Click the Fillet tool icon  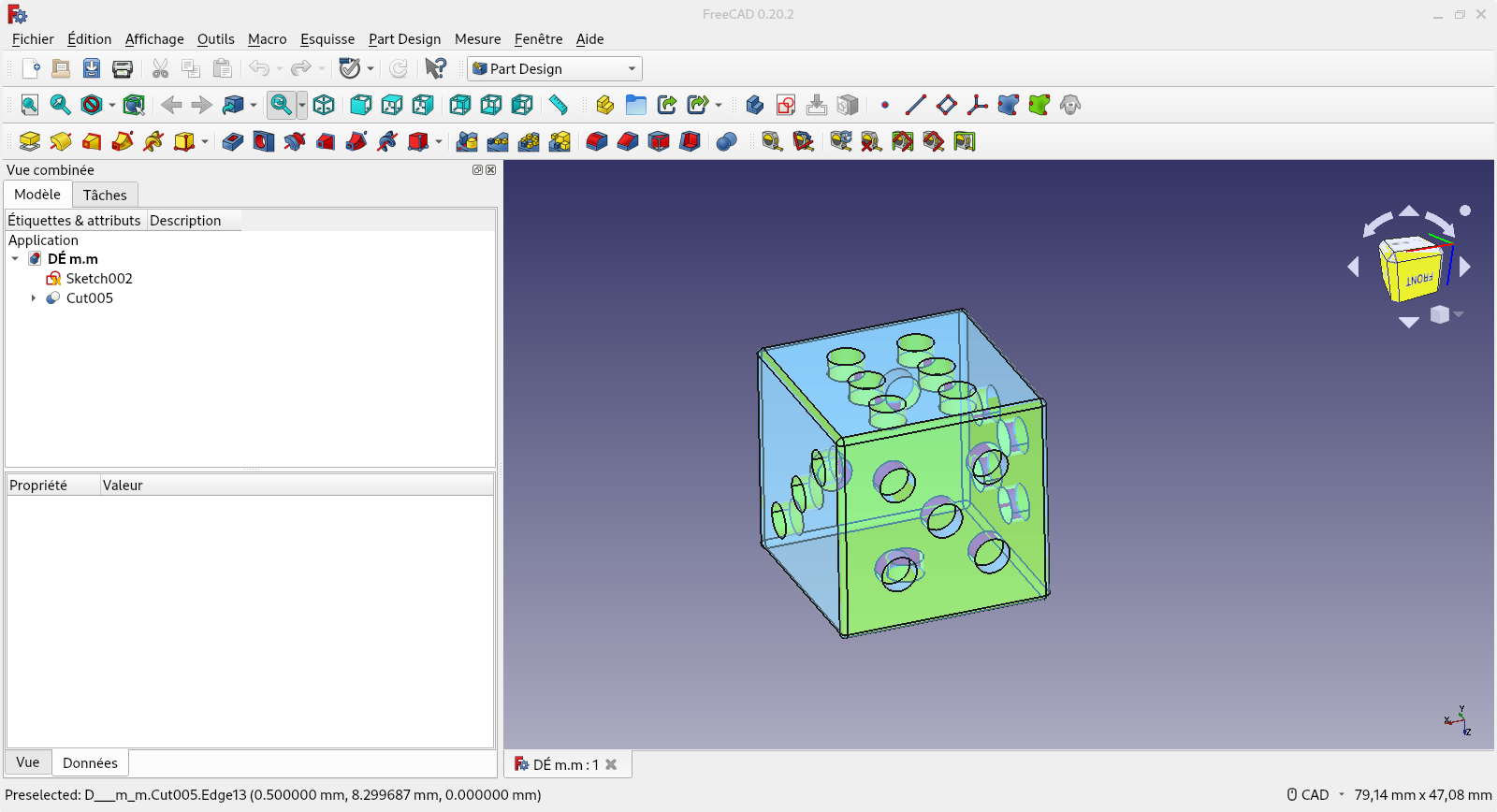pos(597,141)
